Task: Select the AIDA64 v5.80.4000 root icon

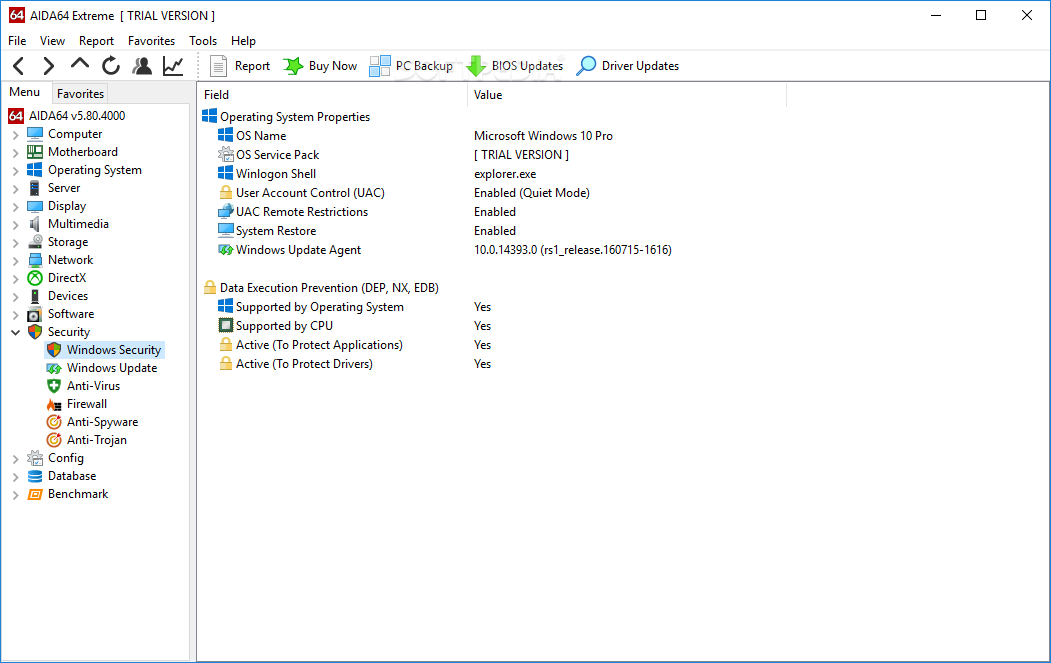Action: (16, 116)
